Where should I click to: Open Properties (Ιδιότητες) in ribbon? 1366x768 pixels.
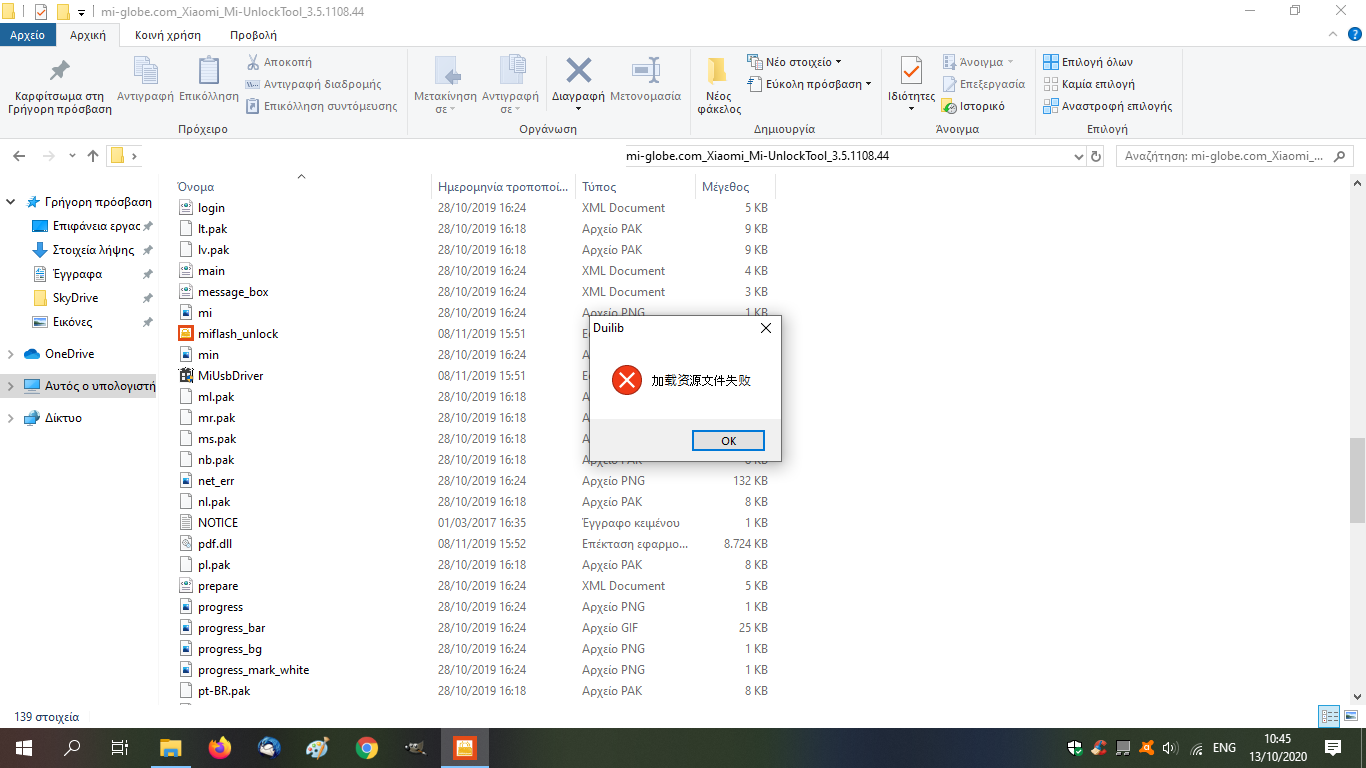(x=911, y=75)
